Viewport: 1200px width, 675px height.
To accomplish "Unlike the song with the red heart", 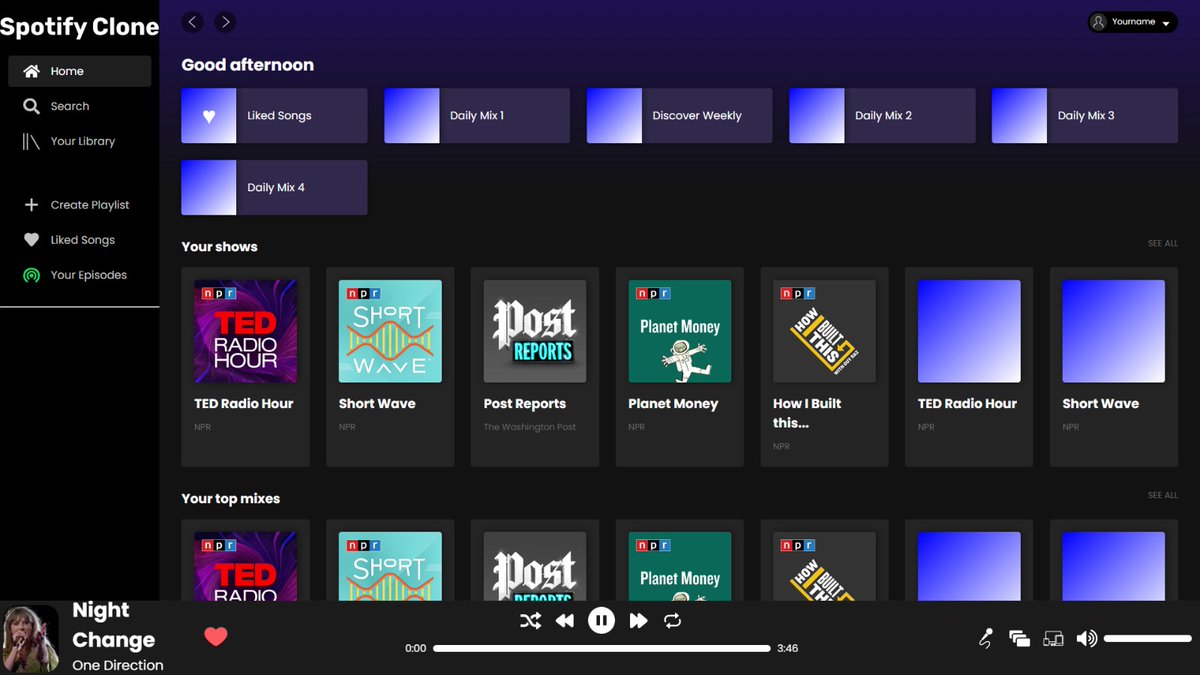I will 216,637.
